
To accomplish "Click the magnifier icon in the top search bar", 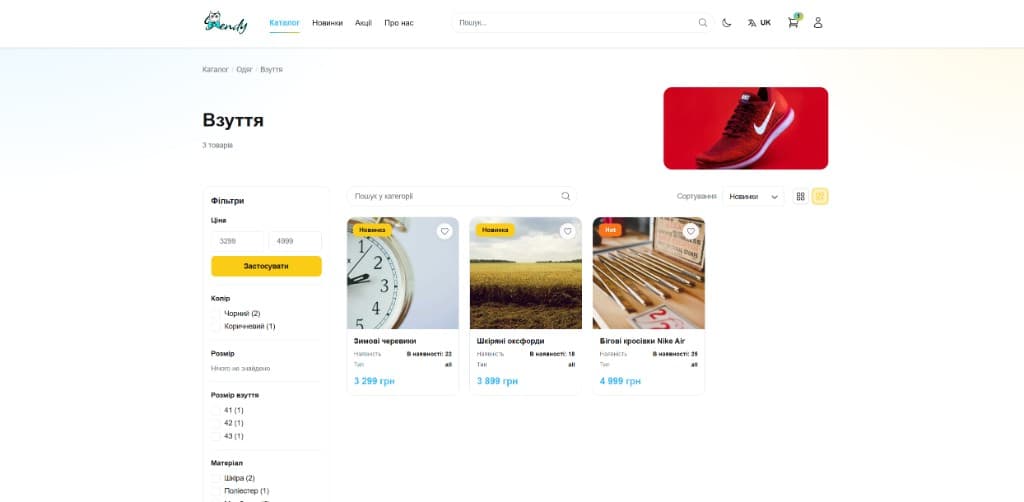I will point(703,23).
